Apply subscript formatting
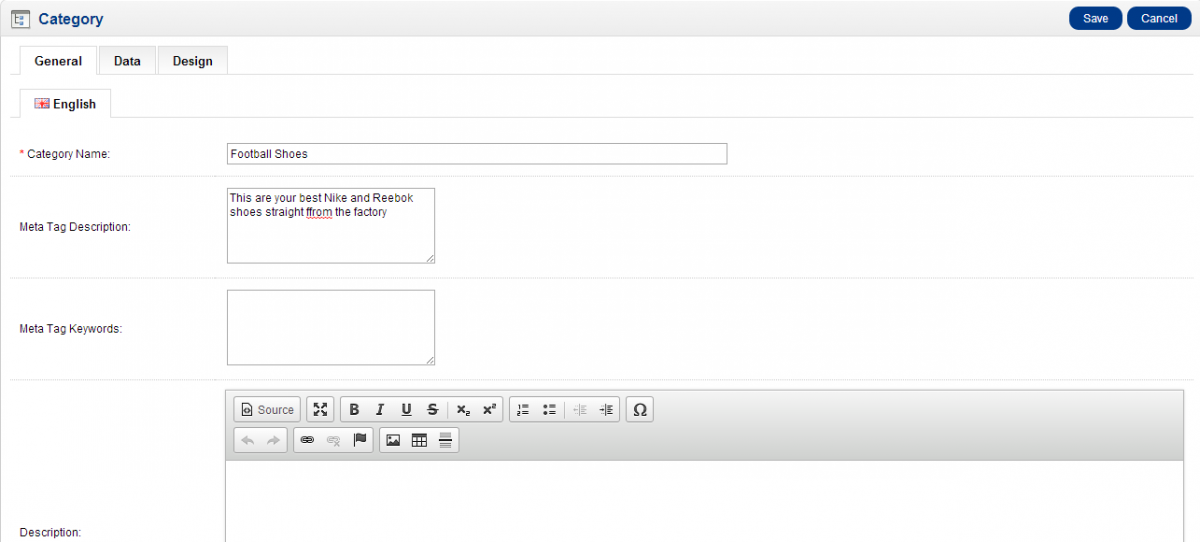This screenshot has height=542, width=1200. pos(463,409)
